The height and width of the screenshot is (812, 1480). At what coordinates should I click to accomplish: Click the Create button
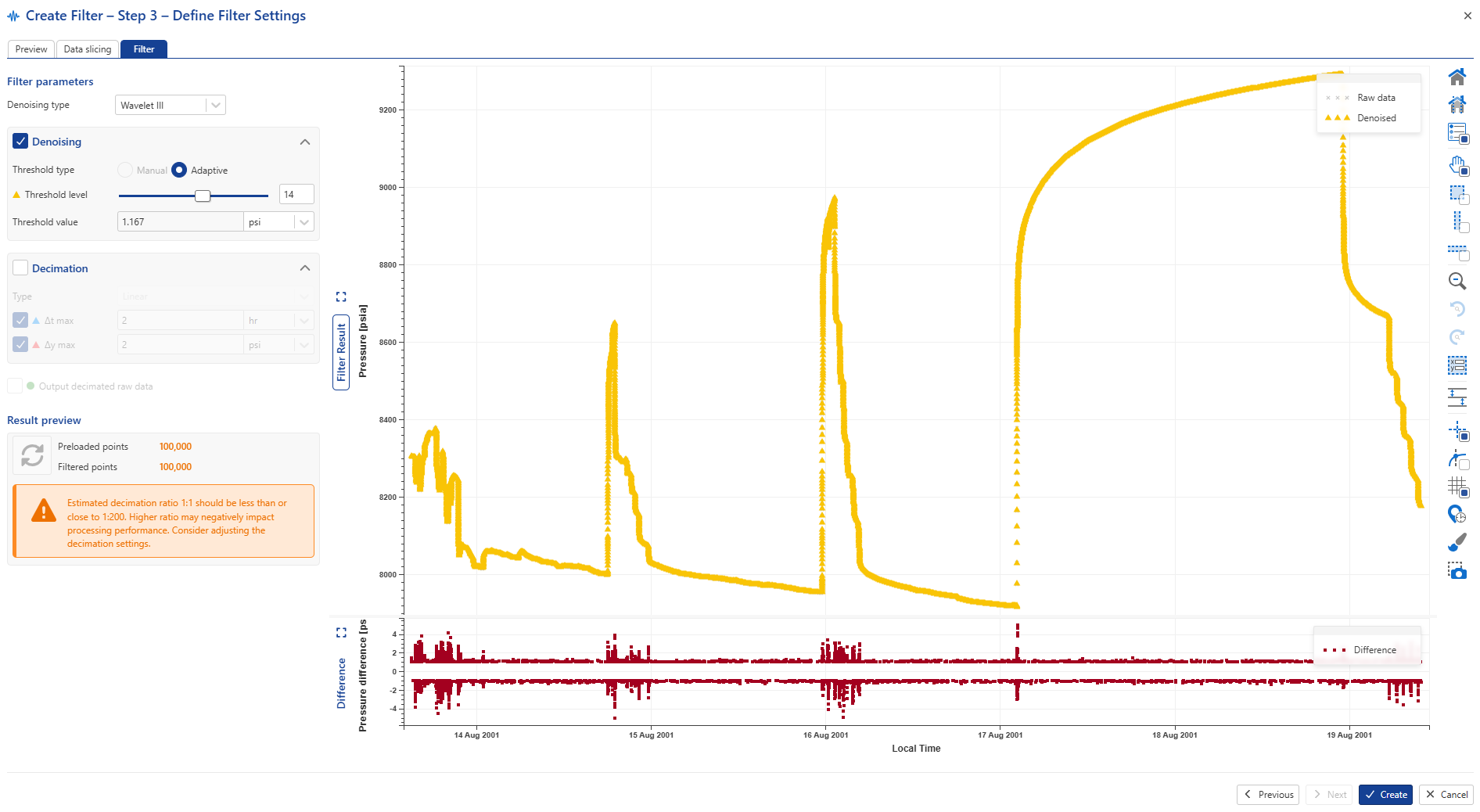point(1385,795)
